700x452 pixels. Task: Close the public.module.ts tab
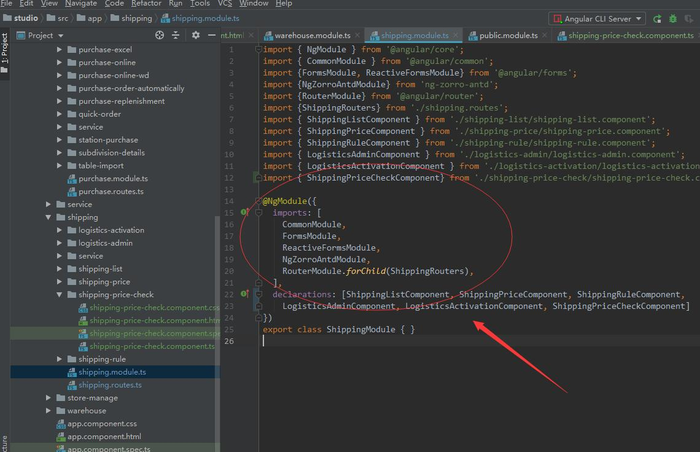tap(545, 35)
